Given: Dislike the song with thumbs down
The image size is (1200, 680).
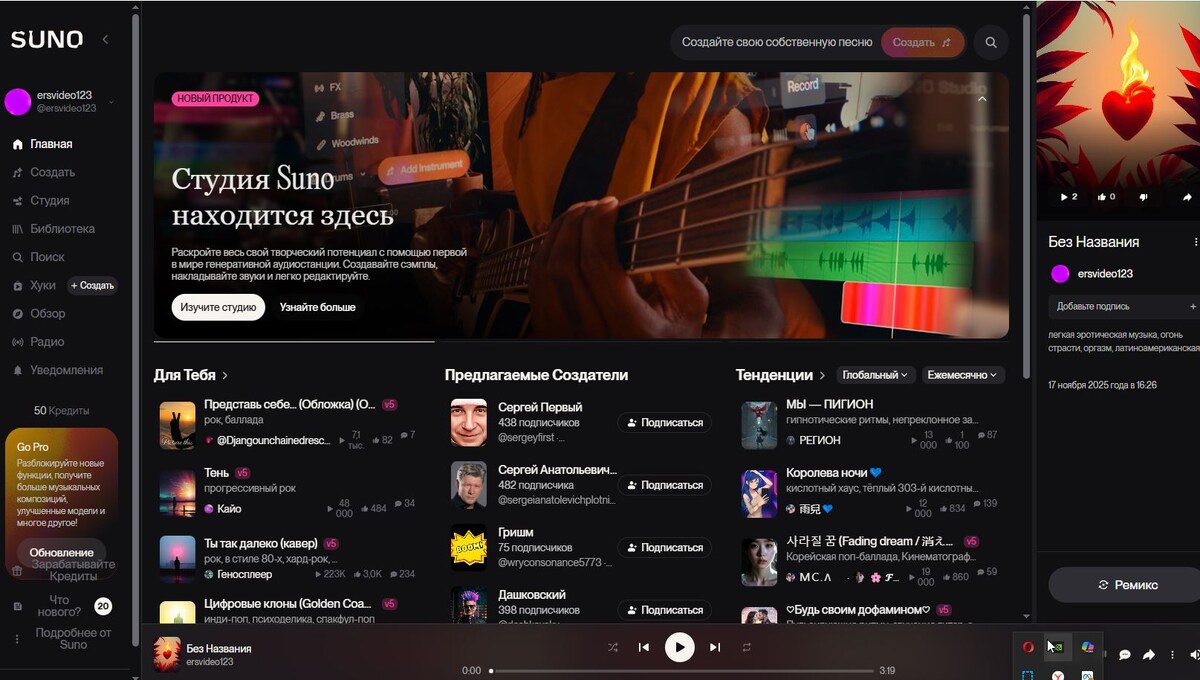Looking at the screenshot, I should [x=1144, y=197].
